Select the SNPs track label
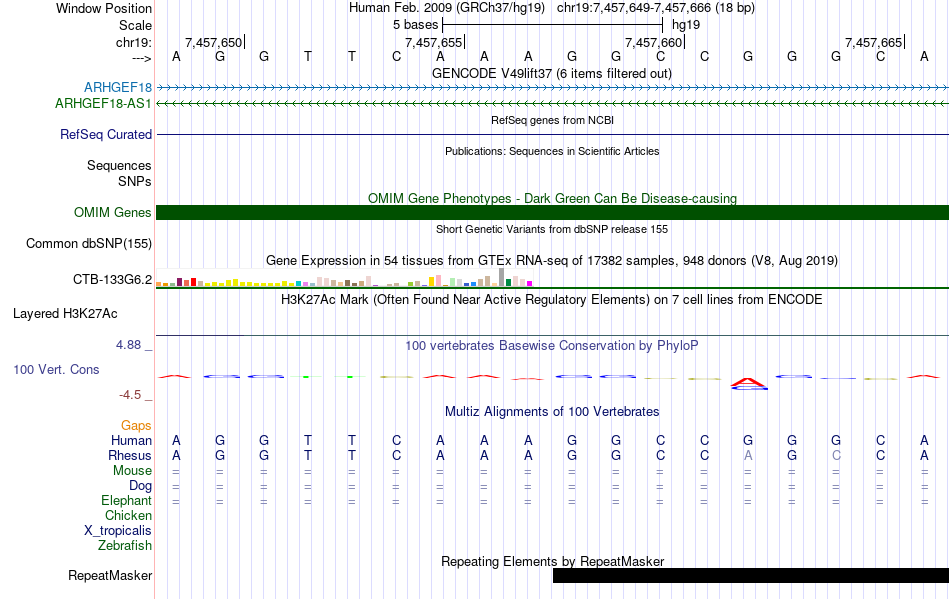The width and height of the screenshot is (950, 599). [x=135, y=181]
